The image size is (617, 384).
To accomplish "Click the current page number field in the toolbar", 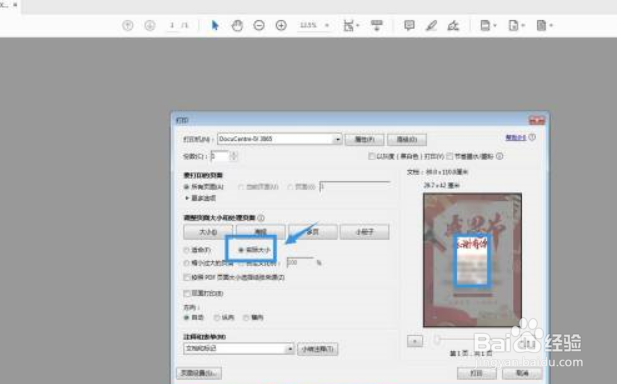I will (x=172, y=26).
